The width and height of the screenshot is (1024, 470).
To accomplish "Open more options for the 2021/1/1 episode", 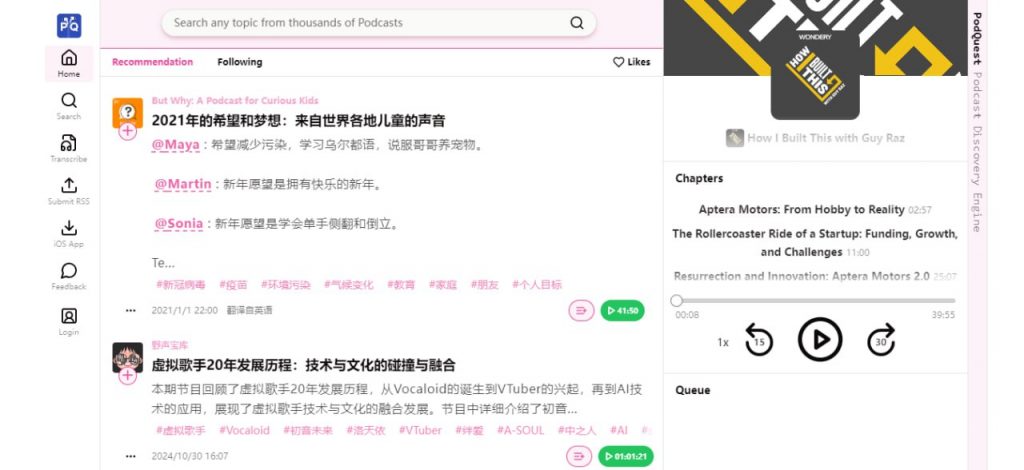I will pos(131,311).
